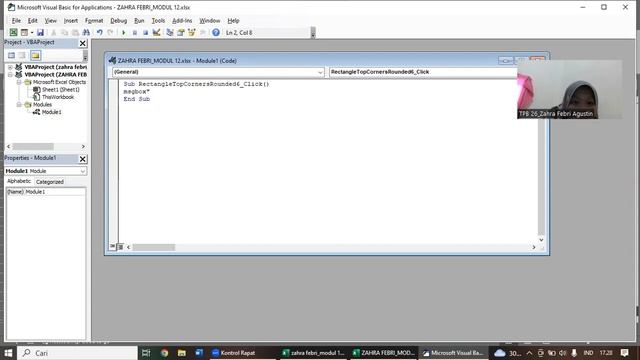Click Insert UserForm toolbar icon
Viewport: 640px width, 360px height.
point(24,32)
